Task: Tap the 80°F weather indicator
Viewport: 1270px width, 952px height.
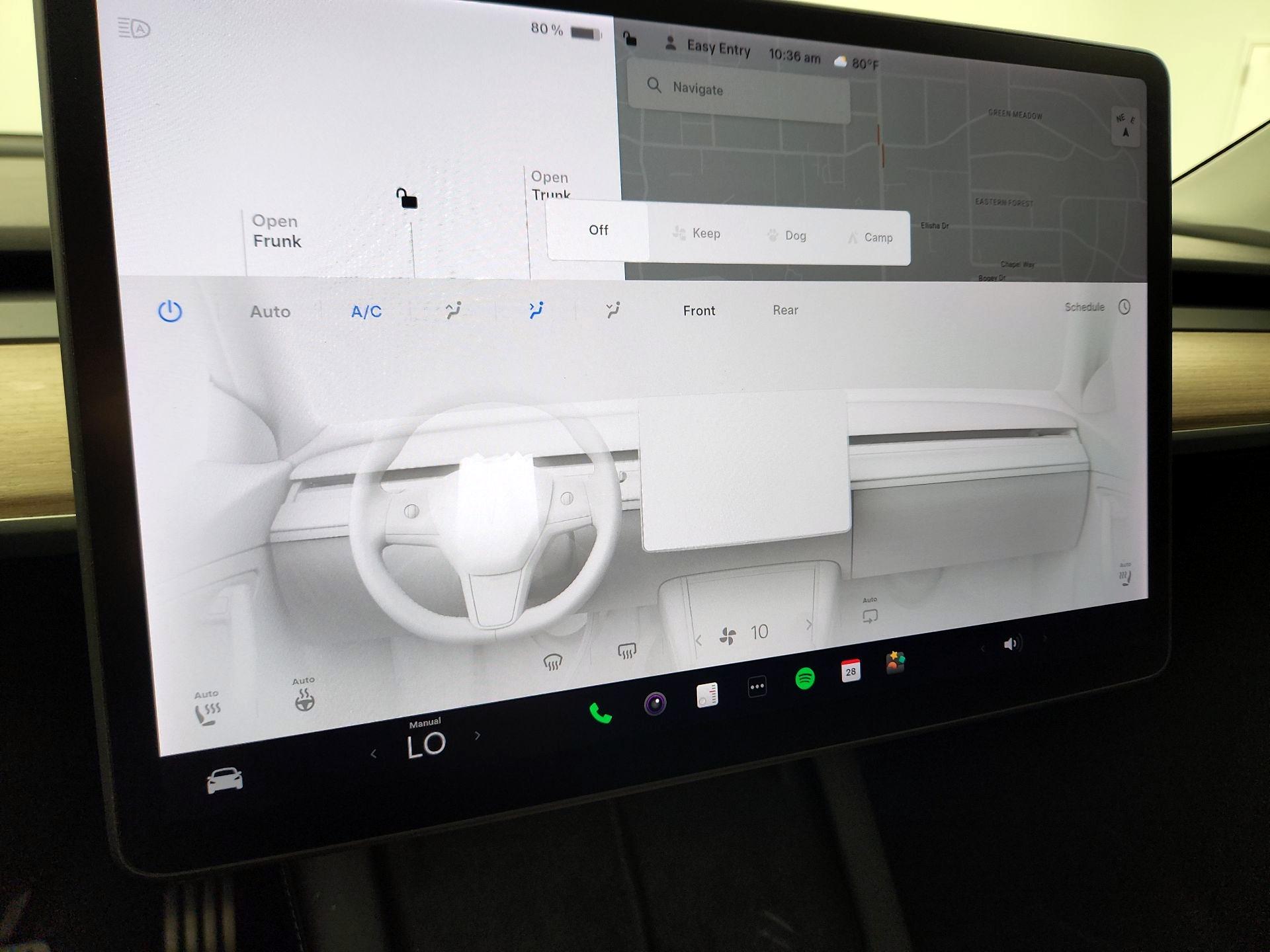Action: point(857,63)
